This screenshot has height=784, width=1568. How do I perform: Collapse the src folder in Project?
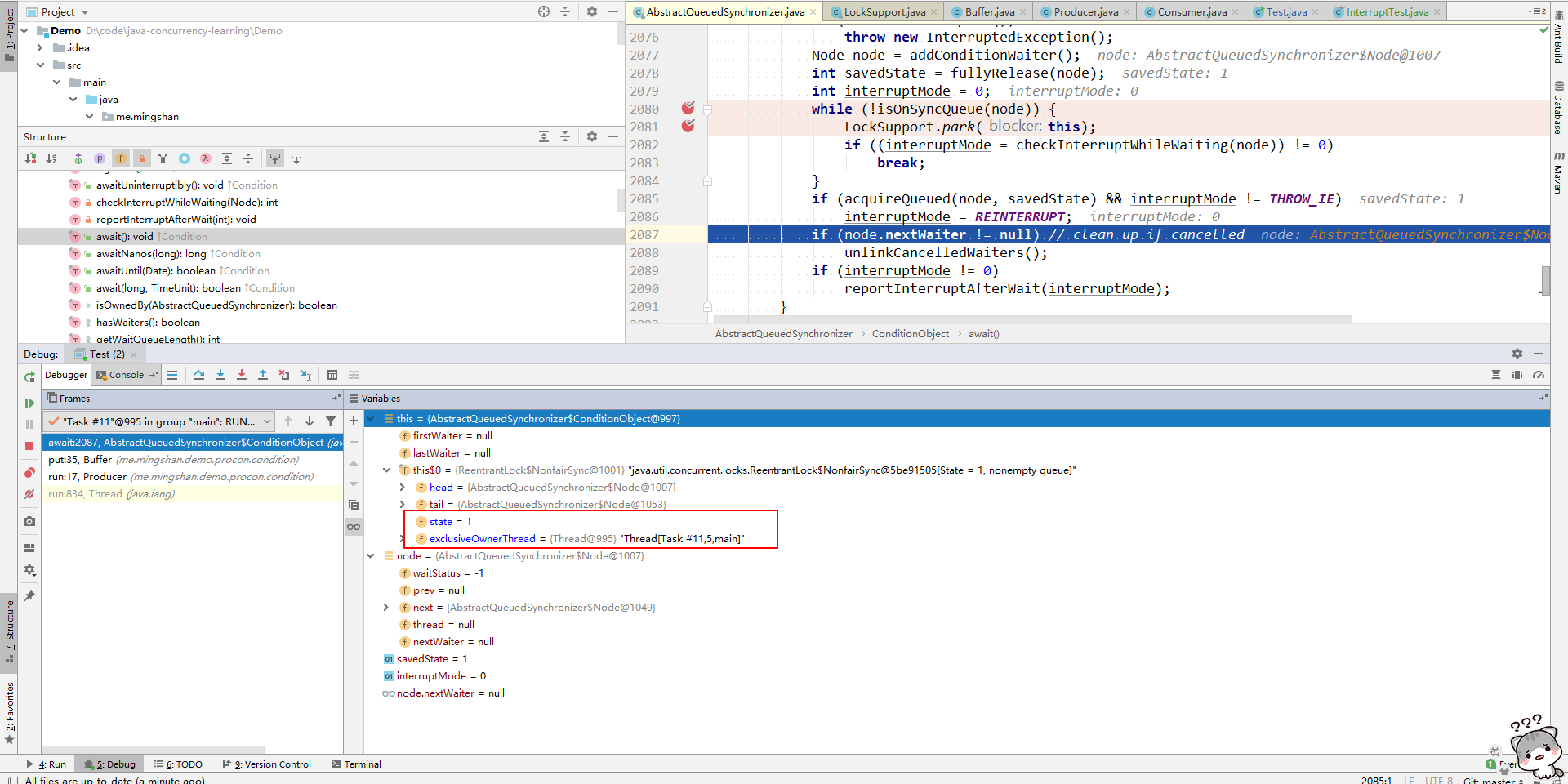click(40, 65)
